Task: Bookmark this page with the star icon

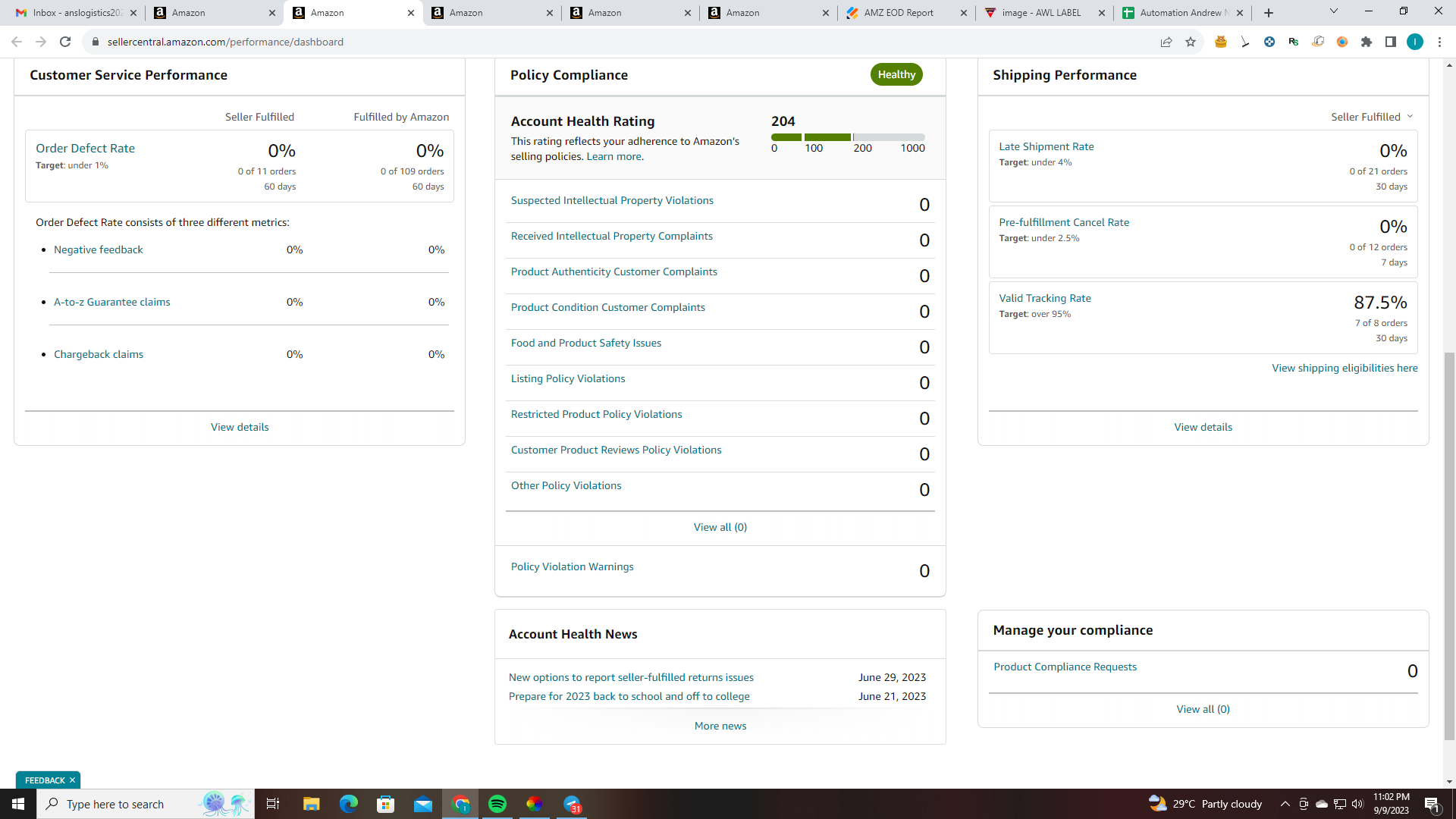Action: click(x=1191, y=42)
